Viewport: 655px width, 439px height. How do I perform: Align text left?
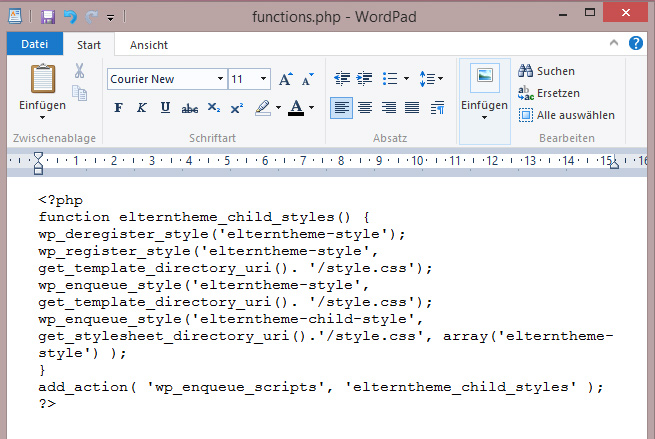pos(341,108)
